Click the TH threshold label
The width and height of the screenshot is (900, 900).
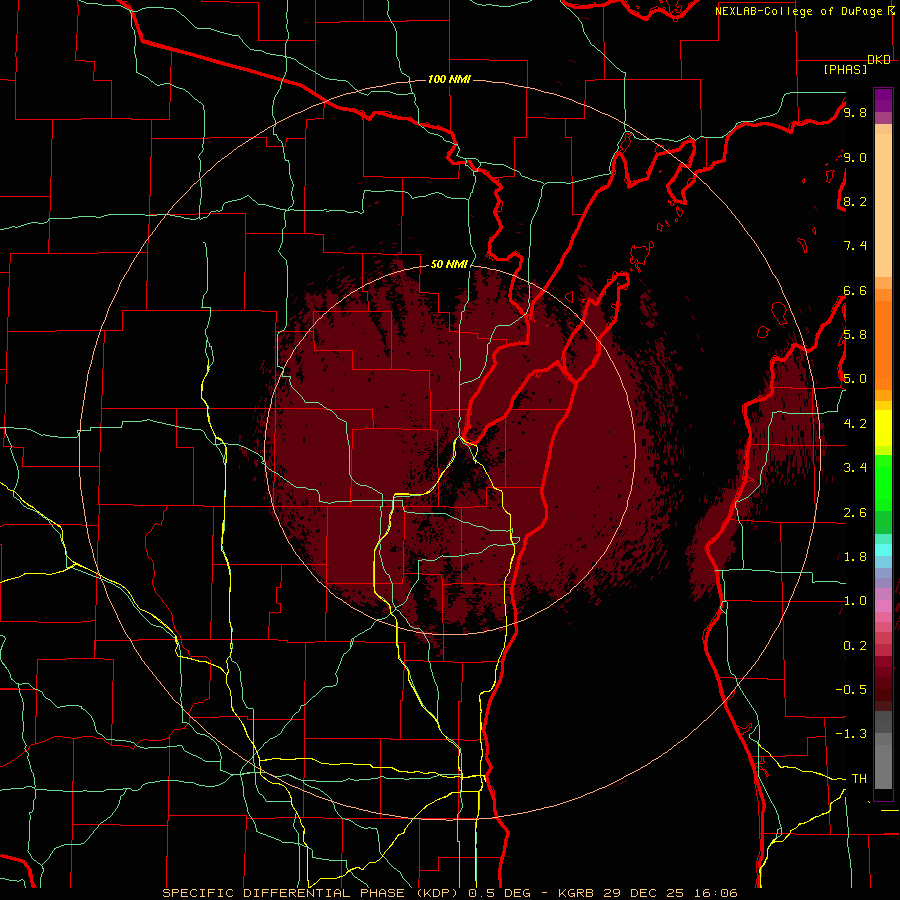(x=859, y=779)
